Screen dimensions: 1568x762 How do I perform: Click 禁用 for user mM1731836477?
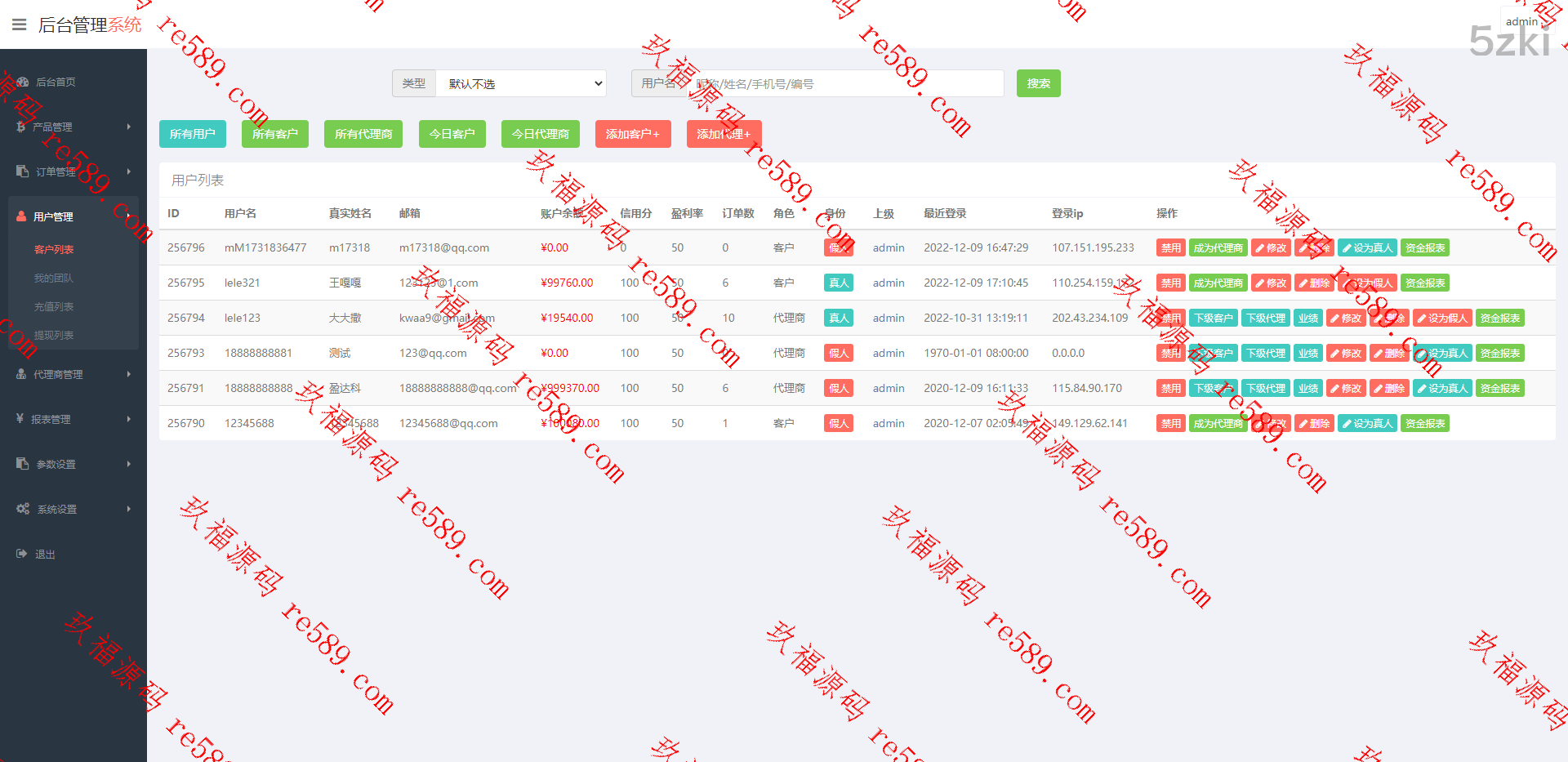(x=1171, y=247)
